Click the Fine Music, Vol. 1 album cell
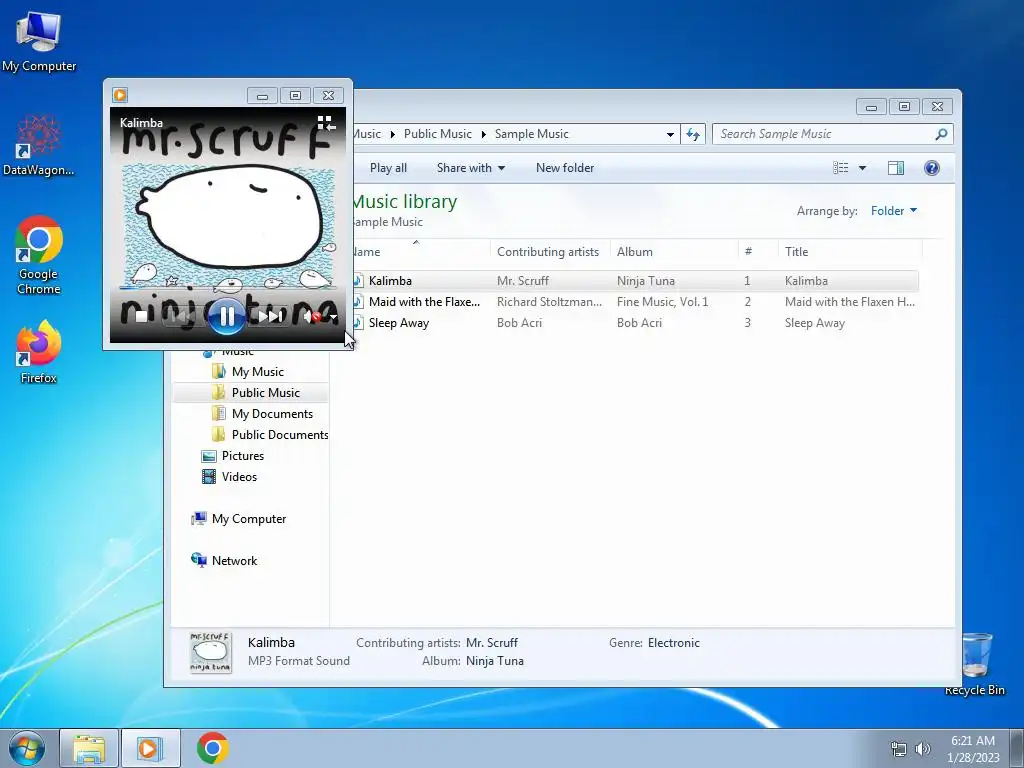1024x768 pixels. [662, 302]
